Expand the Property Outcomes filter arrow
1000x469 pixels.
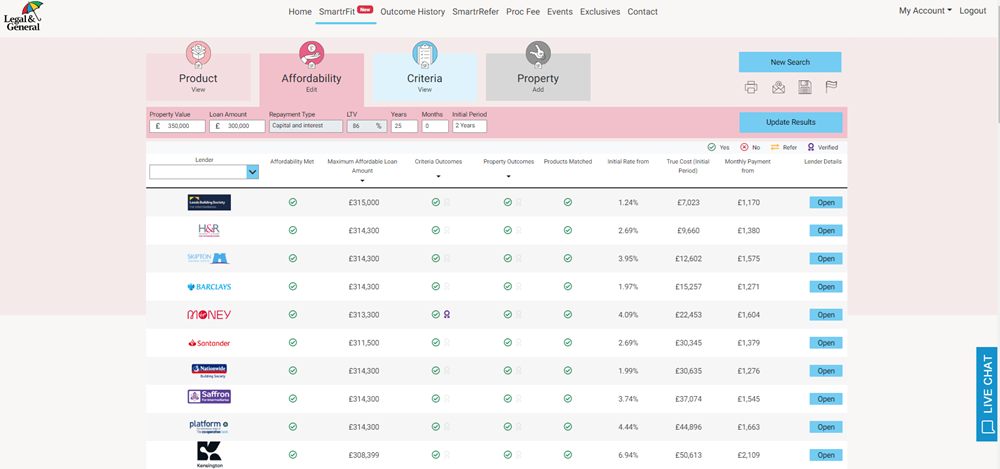[x=508, y=176]
